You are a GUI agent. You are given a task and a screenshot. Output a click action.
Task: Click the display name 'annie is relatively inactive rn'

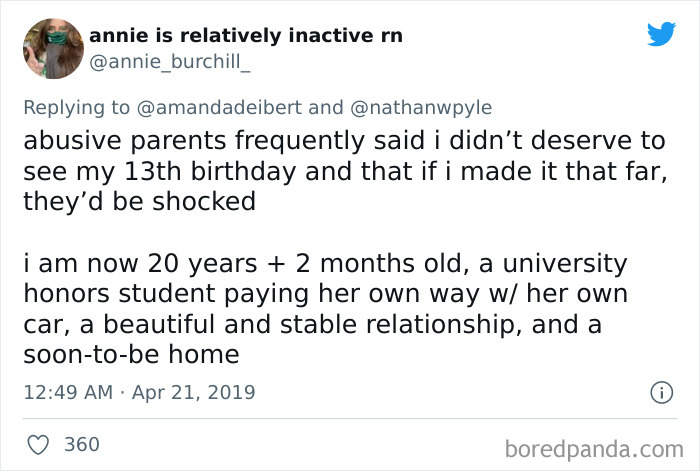pyautogui.click(x=246, y=36)
